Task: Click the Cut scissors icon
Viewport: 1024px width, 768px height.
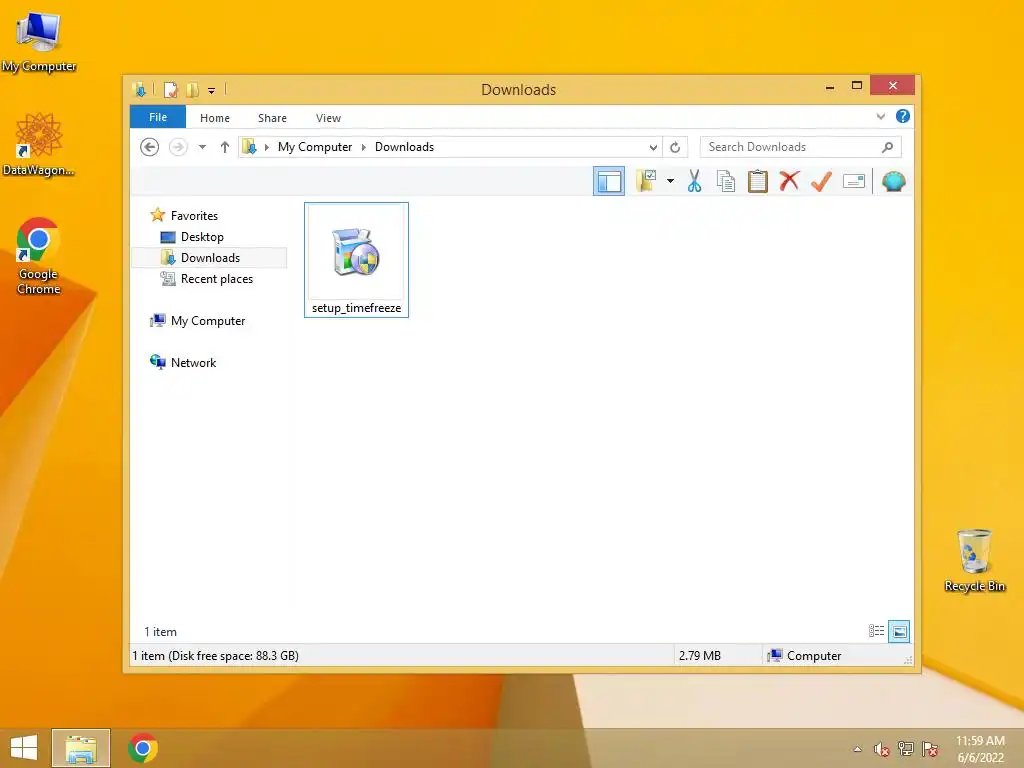Action: (694, 181)
